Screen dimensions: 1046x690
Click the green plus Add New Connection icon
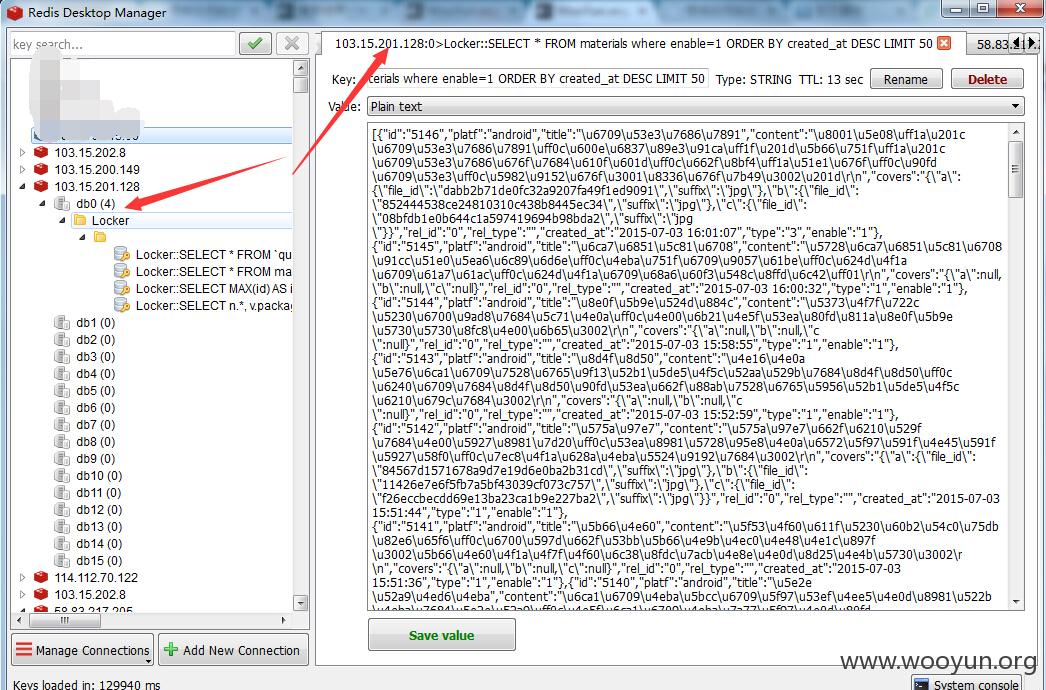click(171, 649)
